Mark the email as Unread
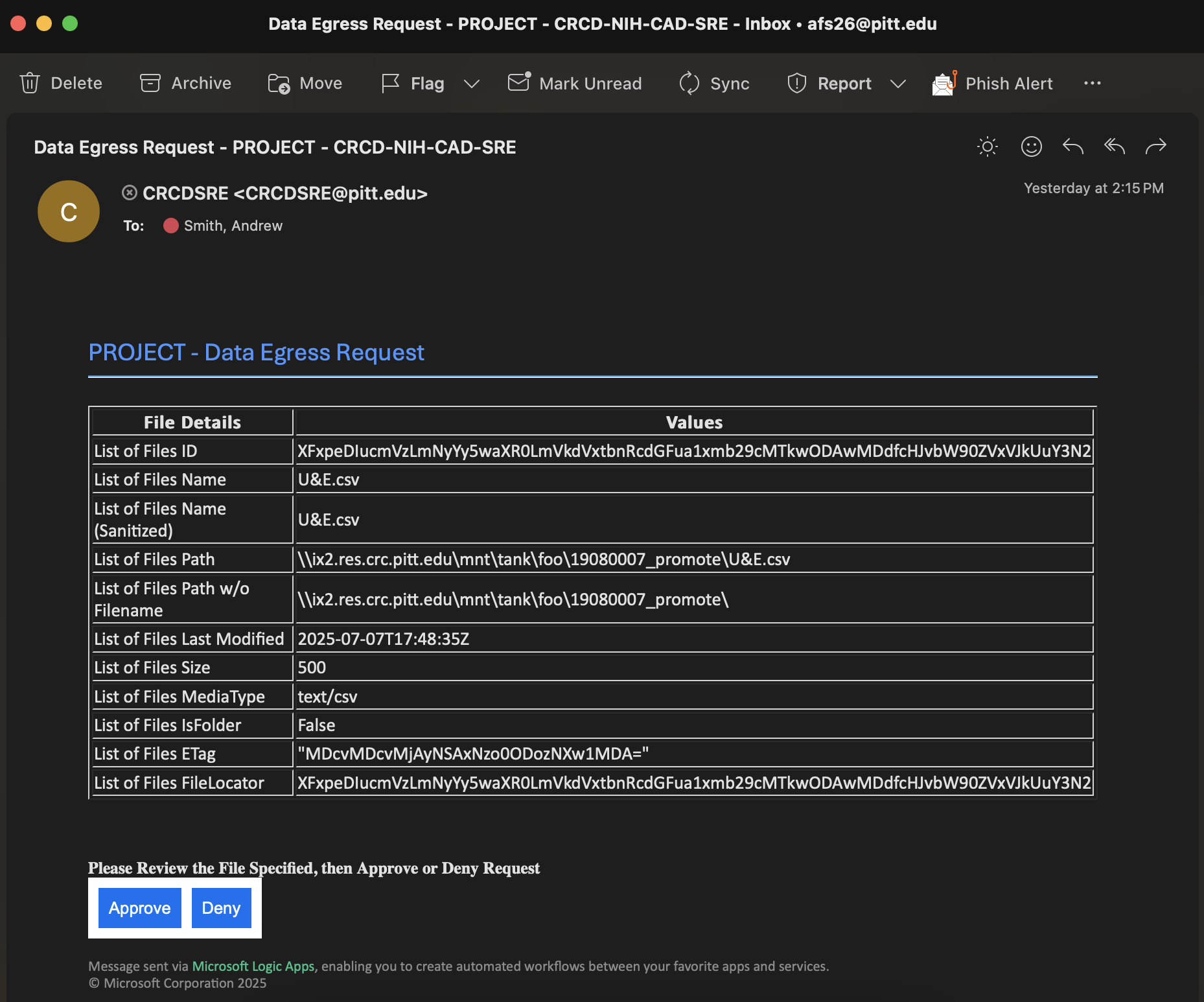Screen dimensions: 1204x1002 pos(575,83)
